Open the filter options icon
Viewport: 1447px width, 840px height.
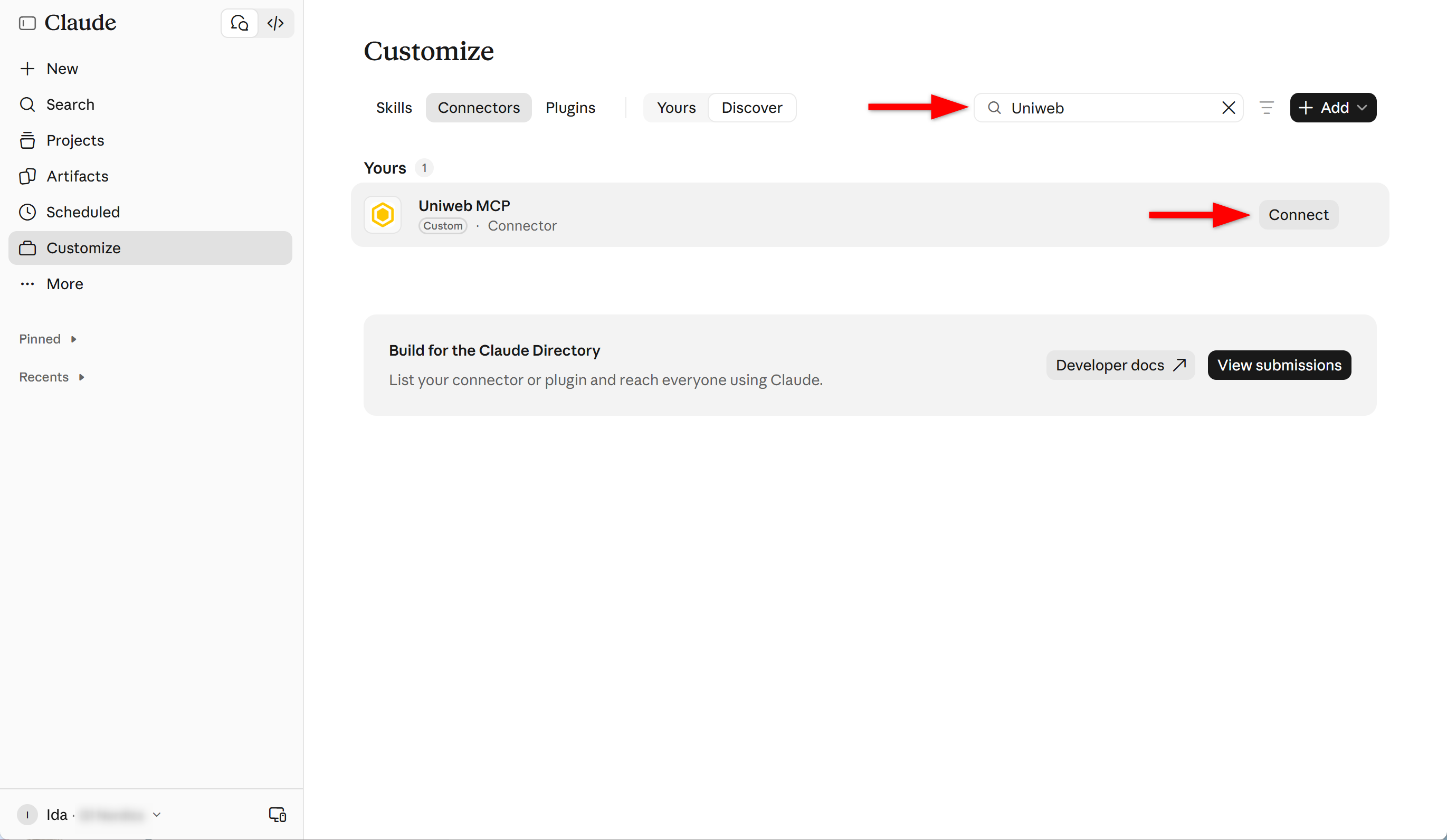[1267, 108]
